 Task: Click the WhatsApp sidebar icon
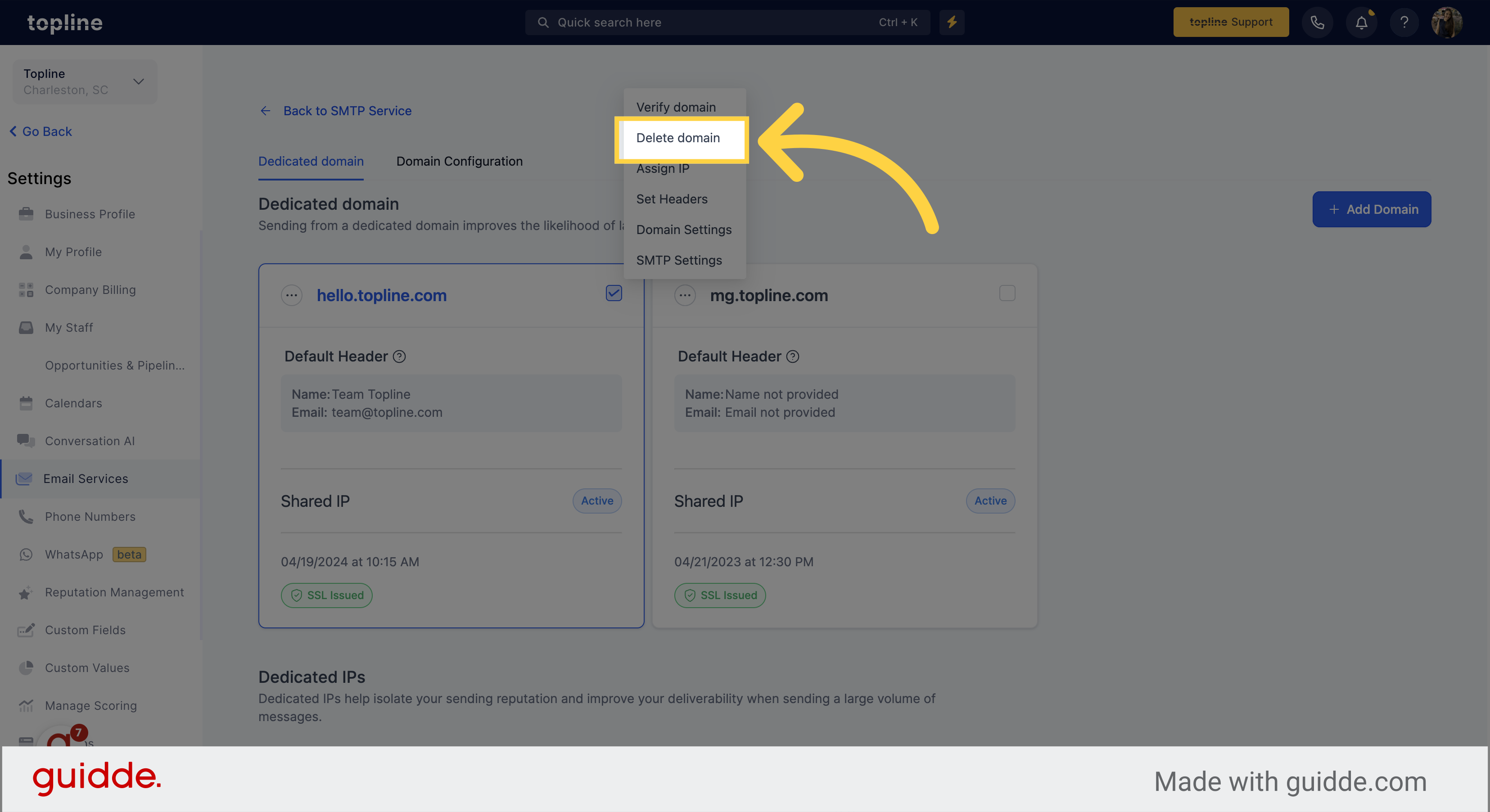click(26, 554)
